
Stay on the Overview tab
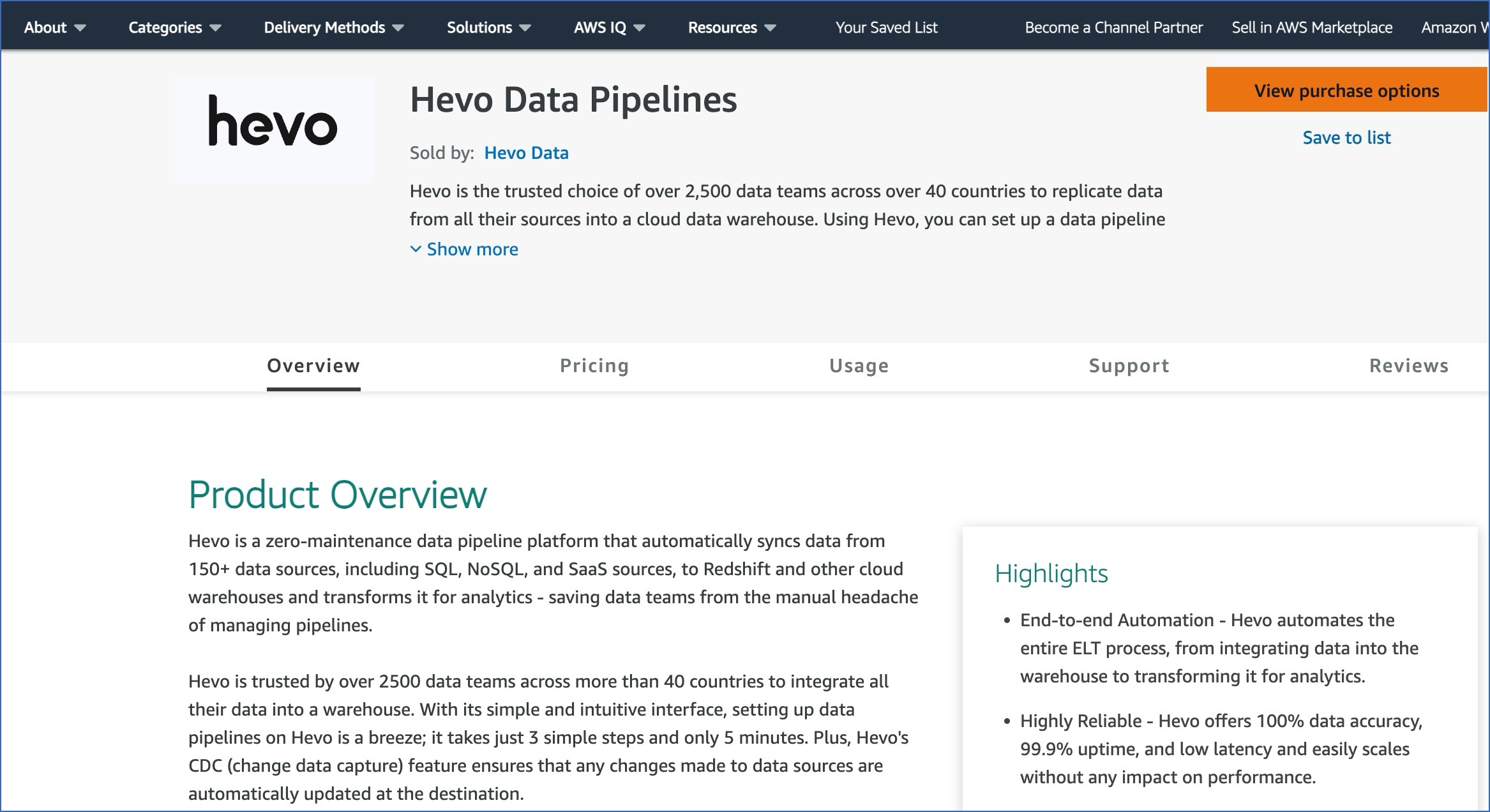[x=313, y=366]
